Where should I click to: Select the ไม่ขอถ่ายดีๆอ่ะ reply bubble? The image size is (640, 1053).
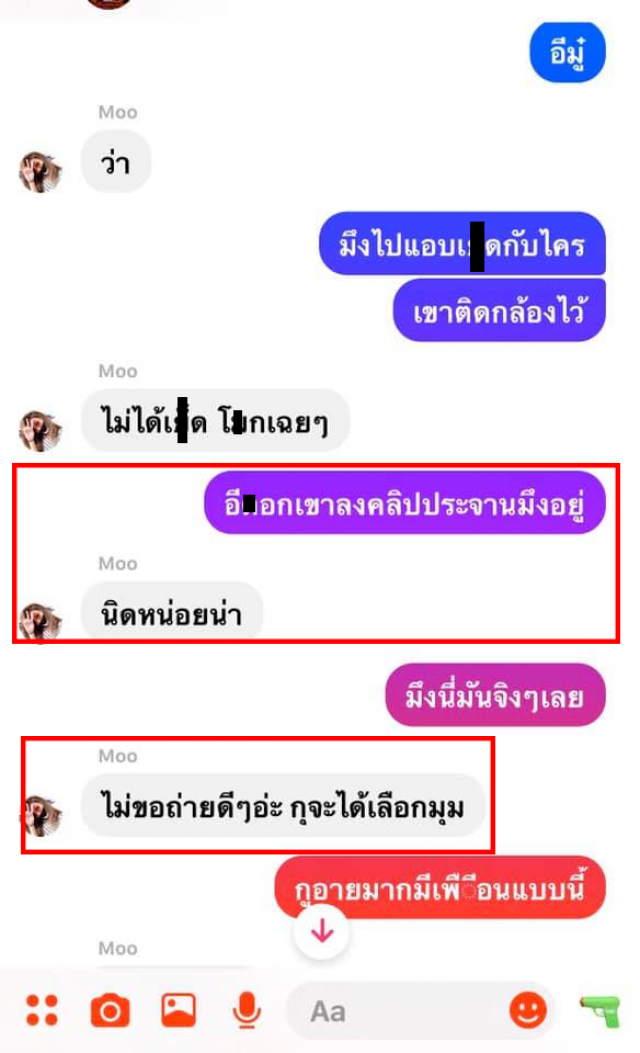coord(283,805)
